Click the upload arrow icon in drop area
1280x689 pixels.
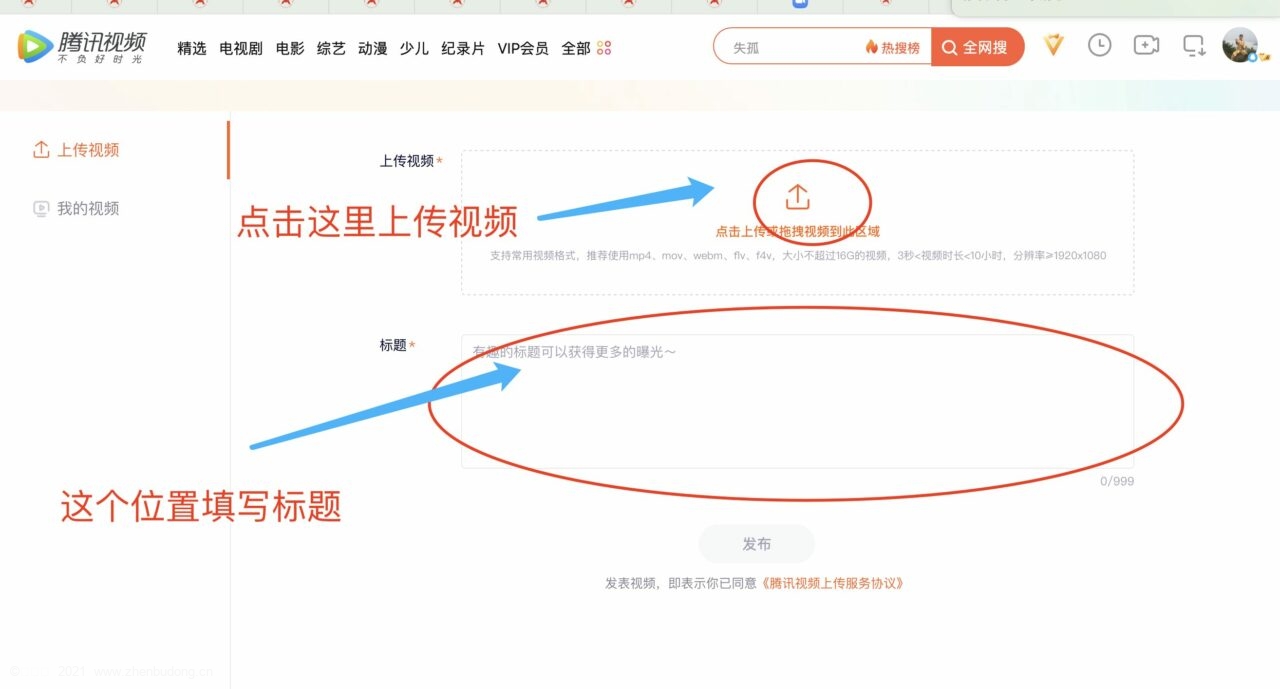797,197
